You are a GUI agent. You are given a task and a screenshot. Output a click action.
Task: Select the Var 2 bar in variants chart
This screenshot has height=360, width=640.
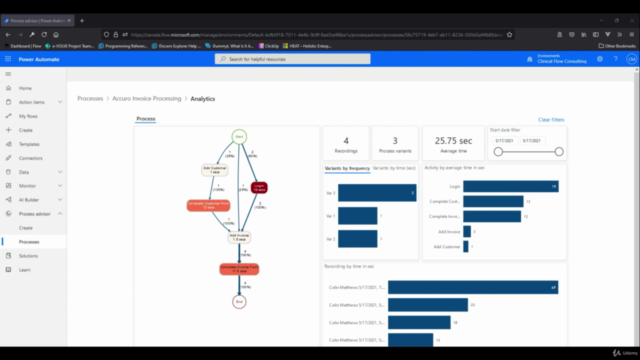point(358,239)
